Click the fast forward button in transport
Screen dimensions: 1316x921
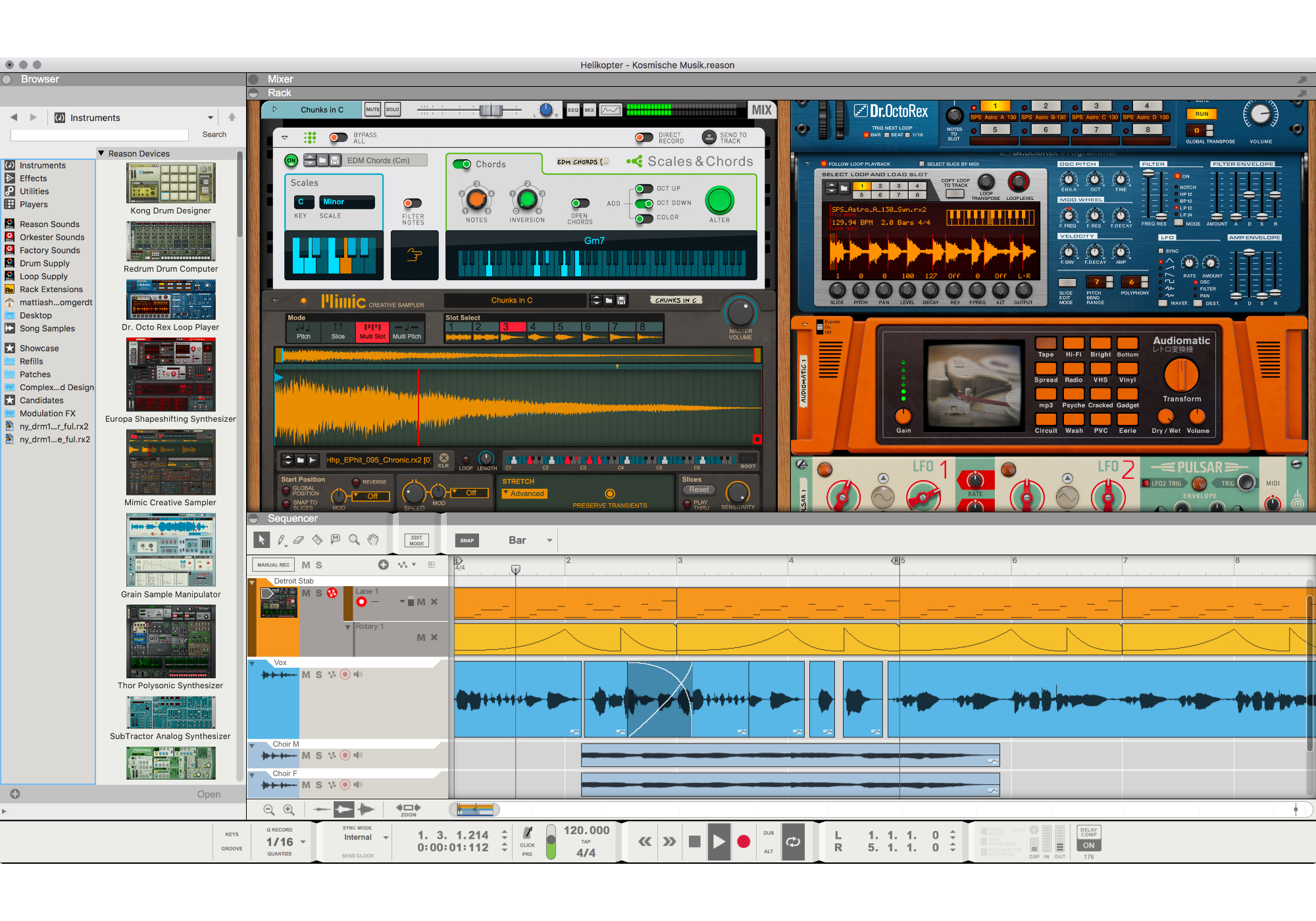click(x=669, y=841)
